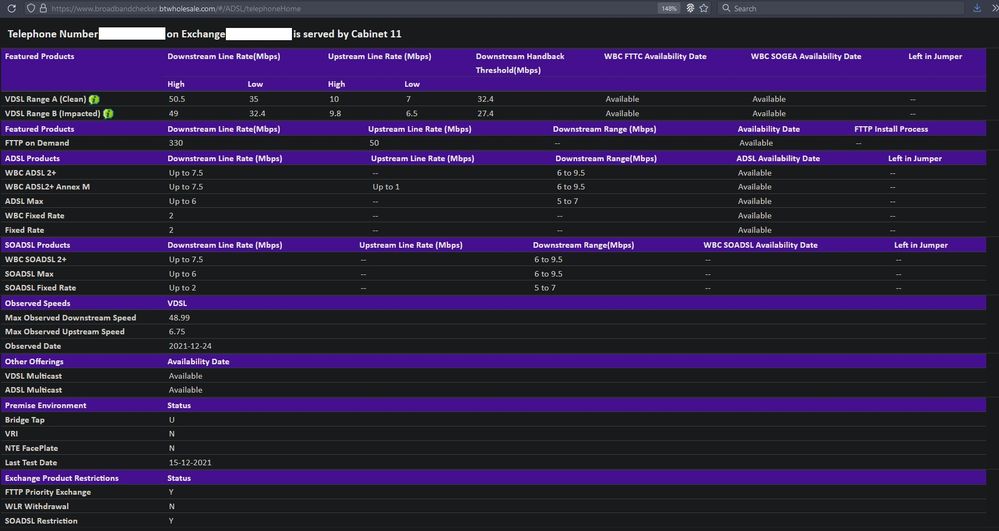The width and height of the screenshot is (999, 531).
Task: Click the 27.4 handback threshold value
Action: tap(485, 113)
